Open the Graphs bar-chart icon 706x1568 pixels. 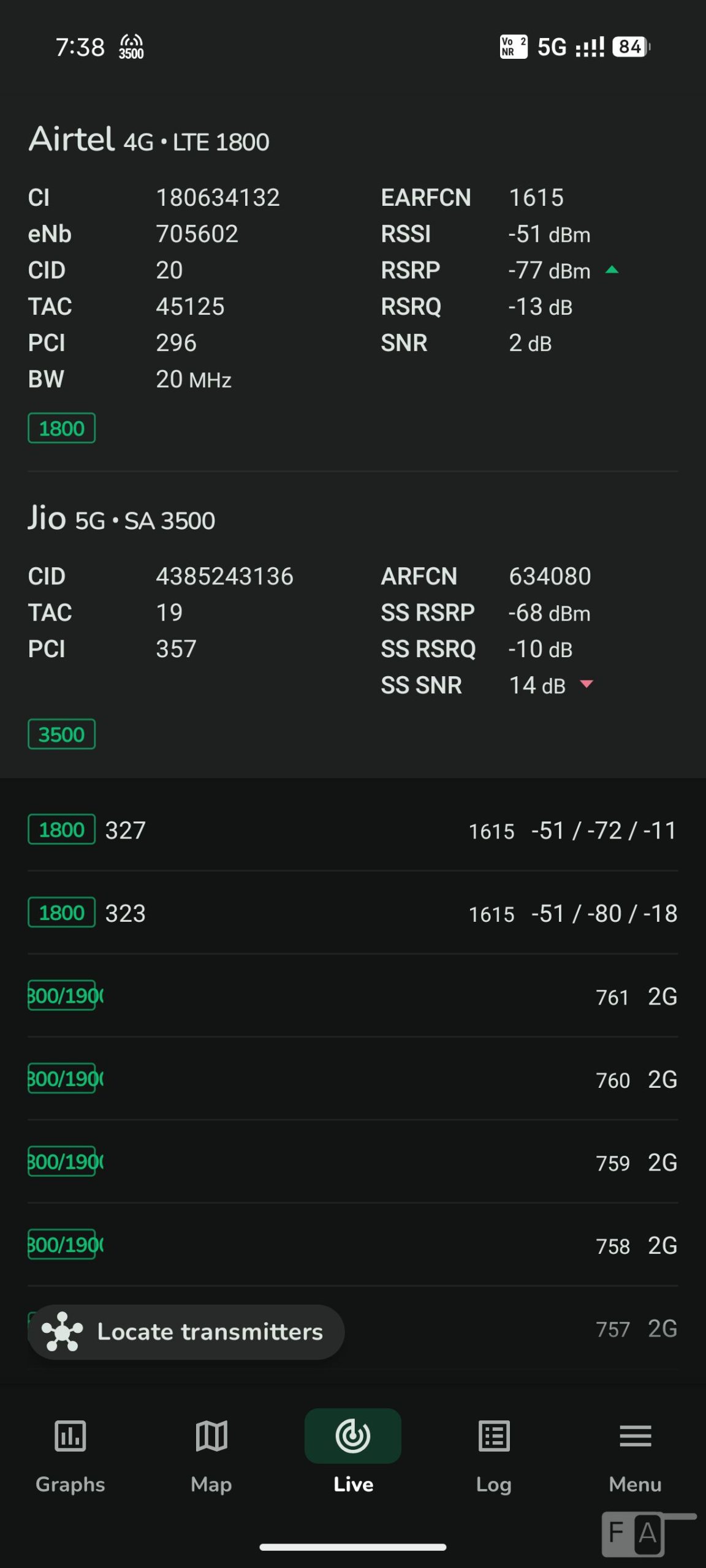(70, 1436)
